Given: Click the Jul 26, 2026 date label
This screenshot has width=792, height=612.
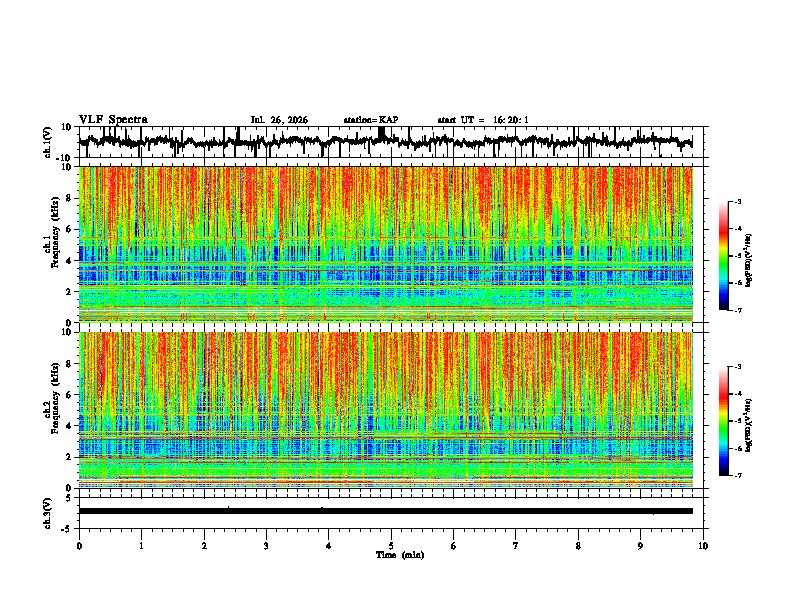Looking at the screenshot, I should 279,120.
